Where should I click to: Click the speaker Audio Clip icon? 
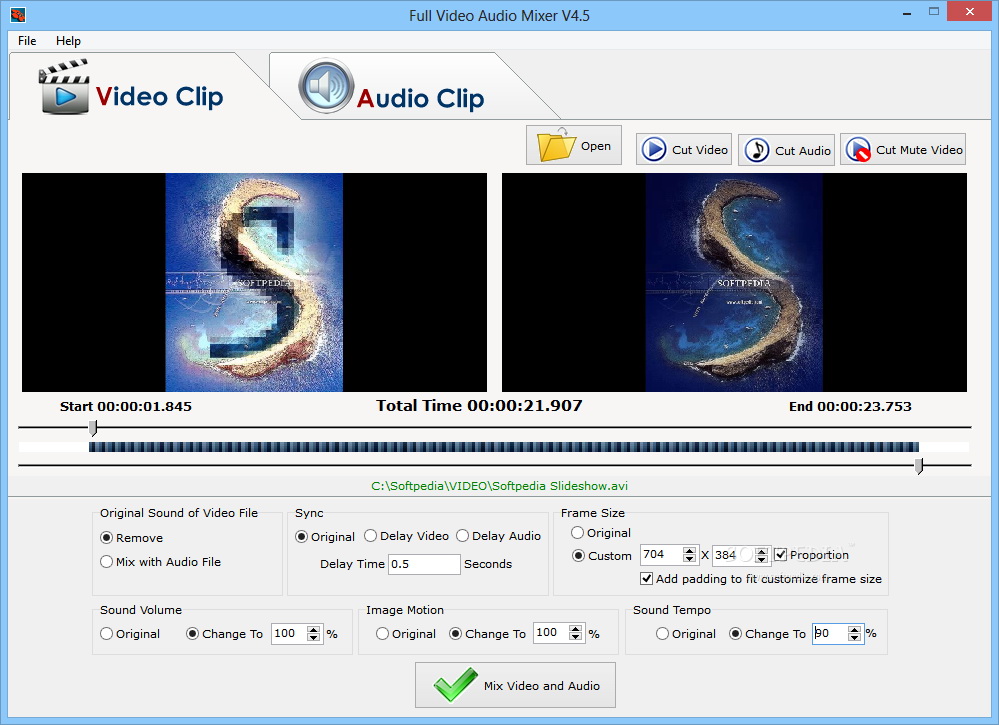point(326,85)
